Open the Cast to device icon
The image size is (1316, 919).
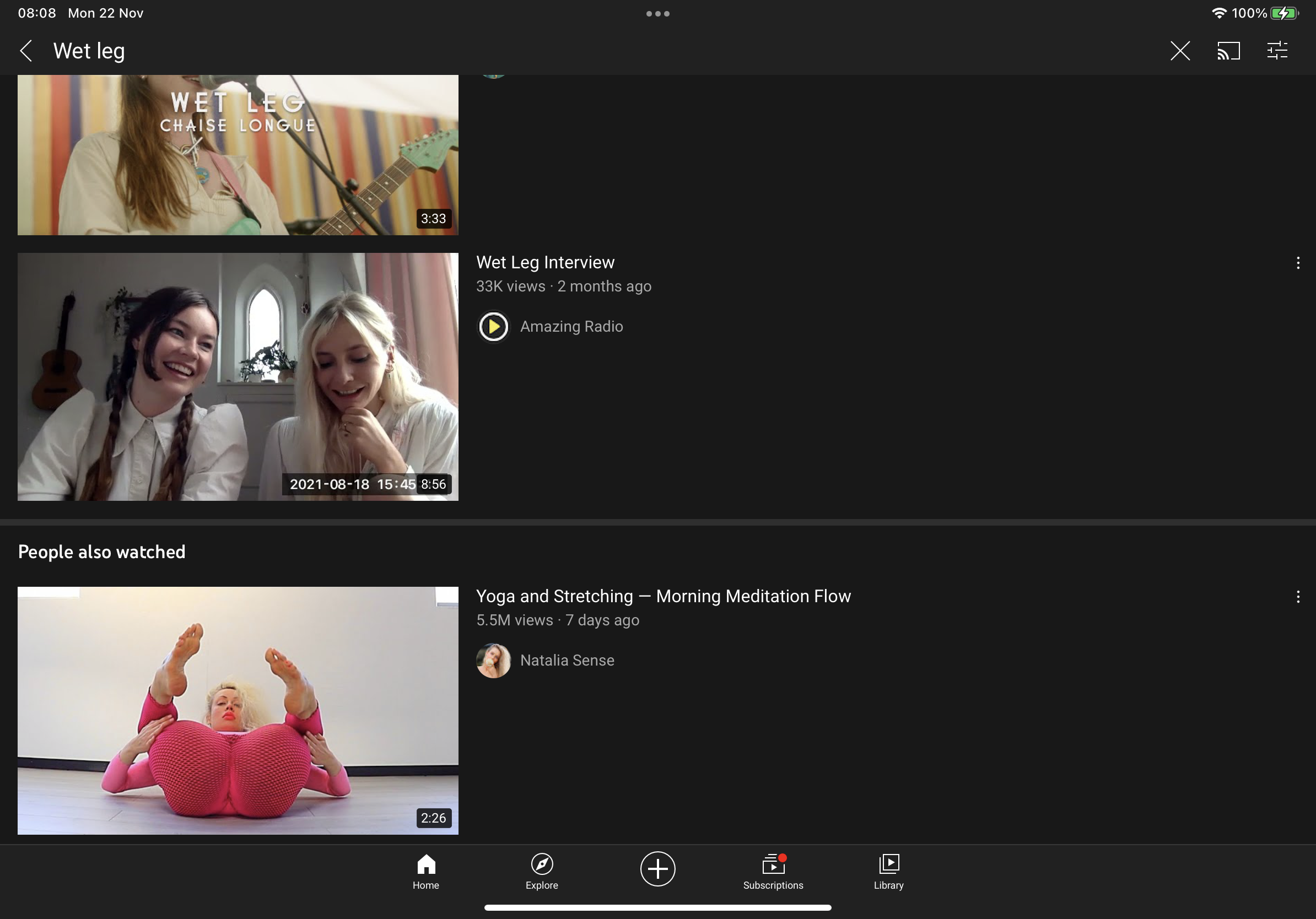coord(1228,51)
